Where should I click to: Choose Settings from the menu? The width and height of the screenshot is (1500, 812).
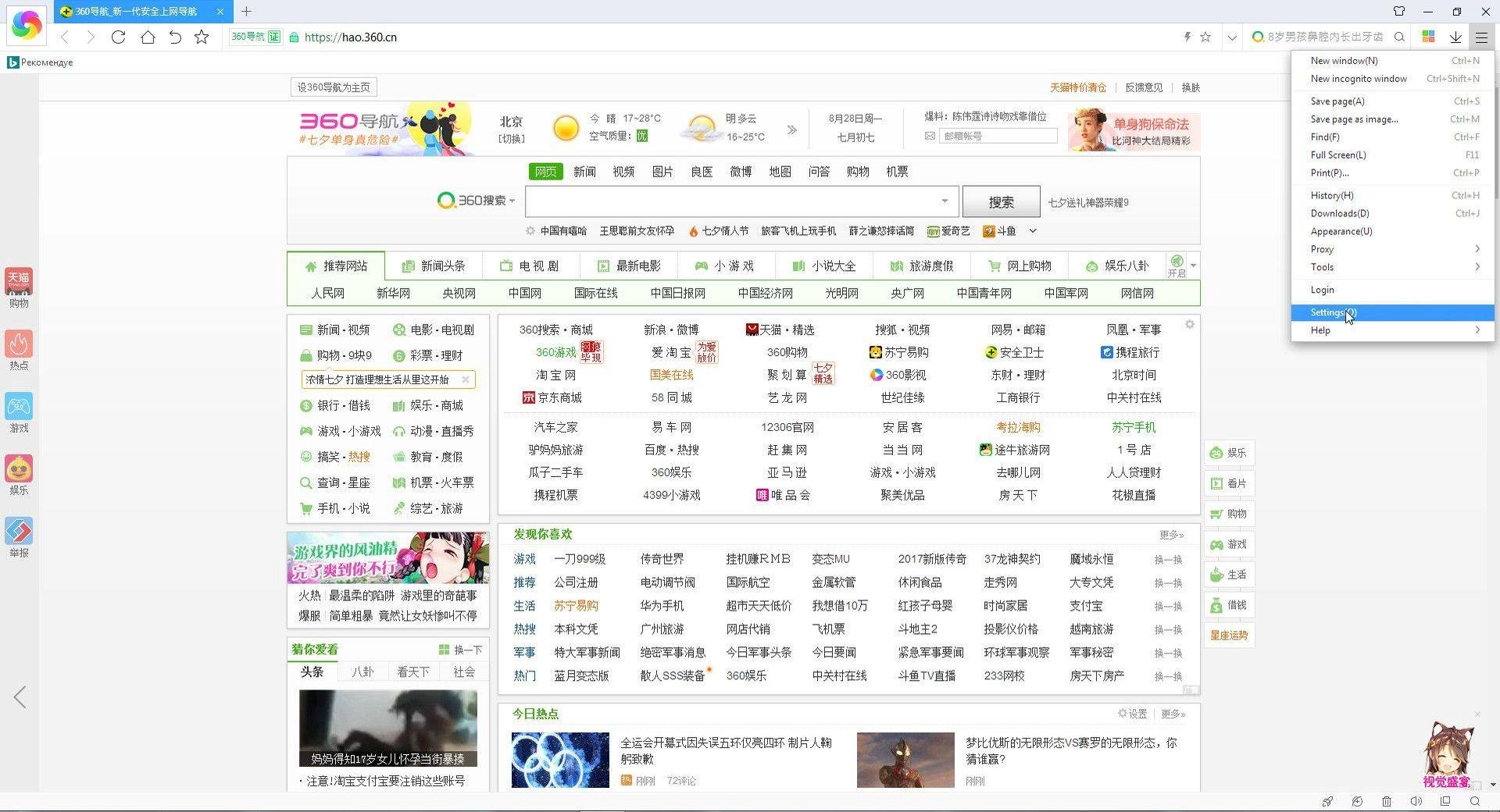click(1393, 312)
